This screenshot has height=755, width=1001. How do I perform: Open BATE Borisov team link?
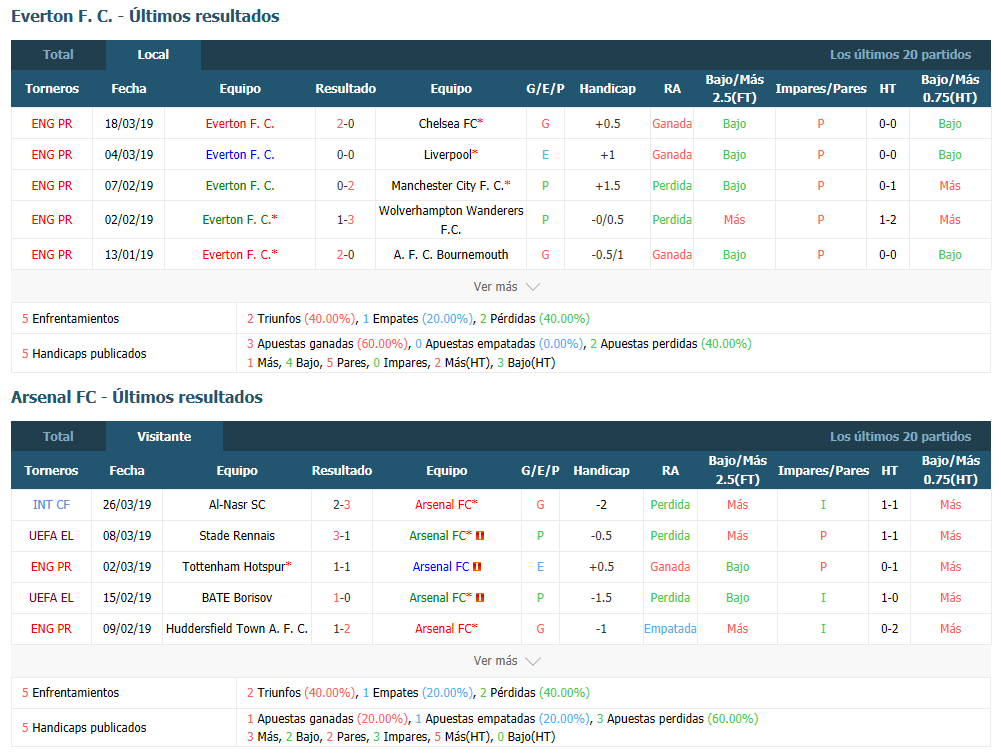(x=237, y=598)
